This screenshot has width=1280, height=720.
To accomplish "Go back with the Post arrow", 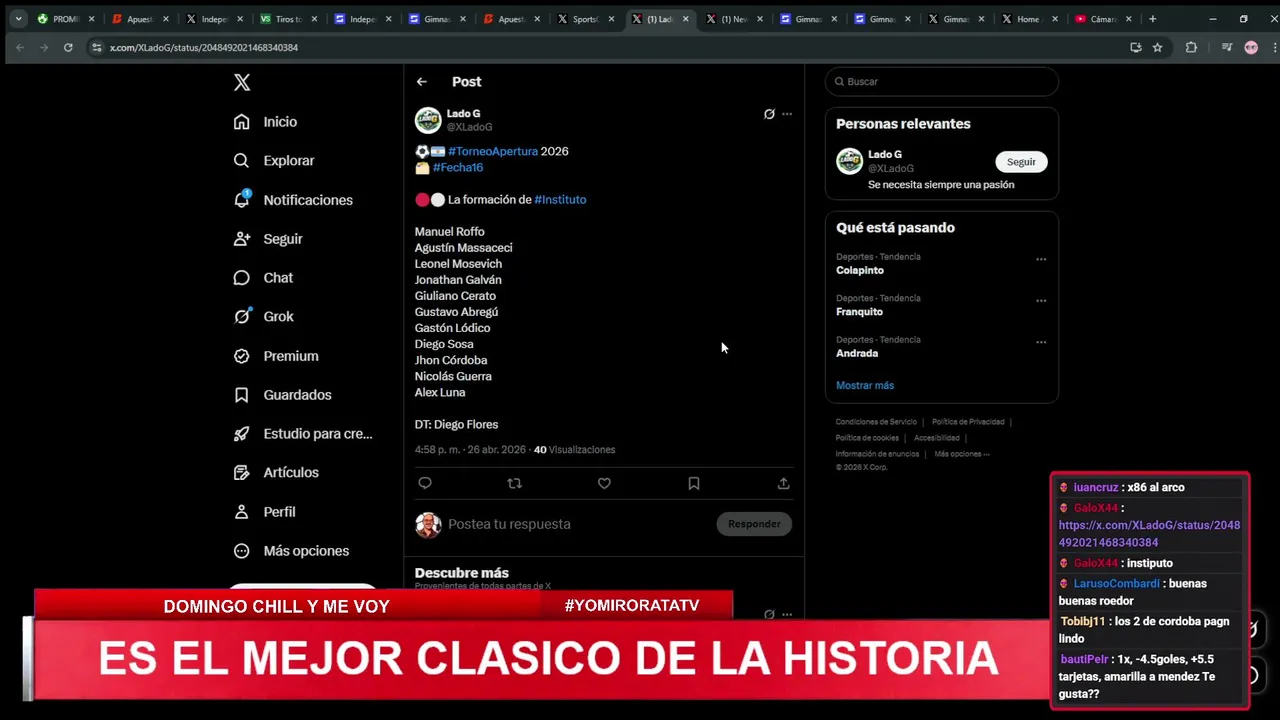I will pos(422,82).
